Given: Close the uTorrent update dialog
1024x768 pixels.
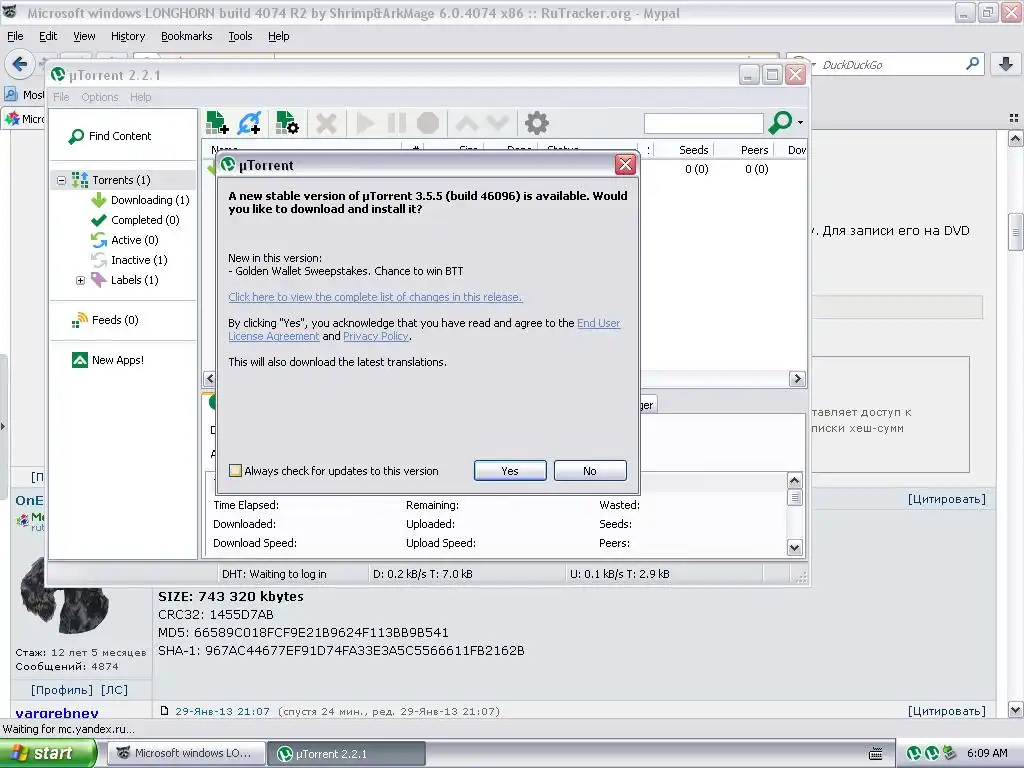Looking at the screenshot, I should click(625, 165).
